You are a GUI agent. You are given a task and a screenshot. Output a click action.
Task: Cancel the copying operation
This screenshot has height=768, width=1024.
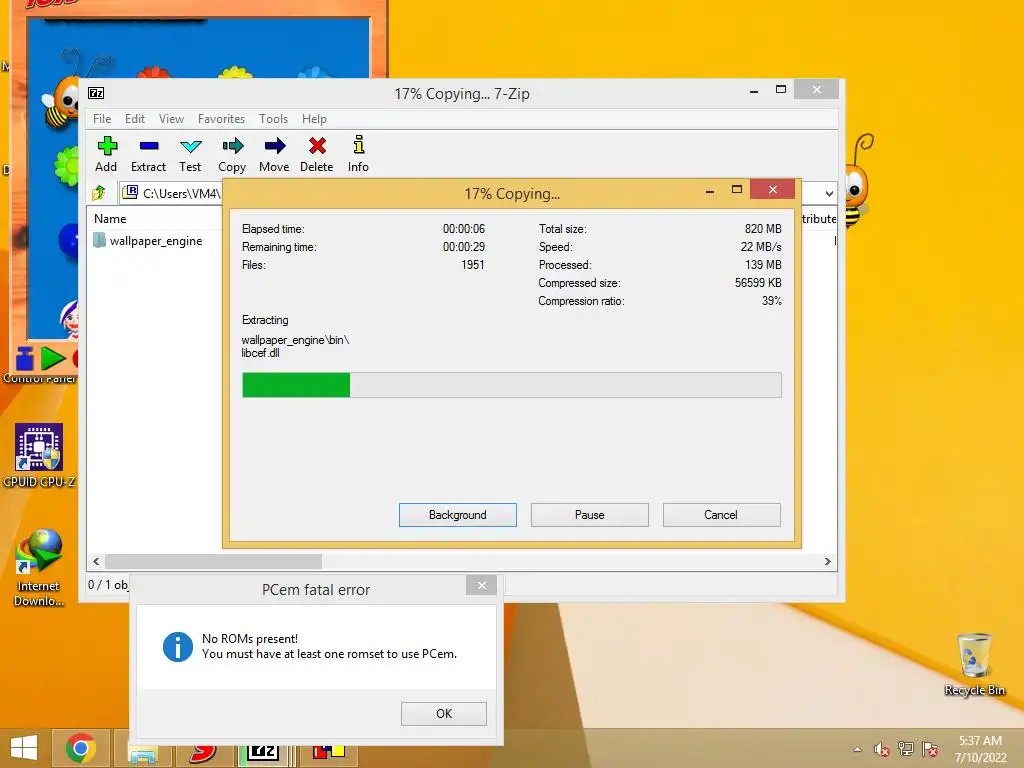click(x=721, y=515)
